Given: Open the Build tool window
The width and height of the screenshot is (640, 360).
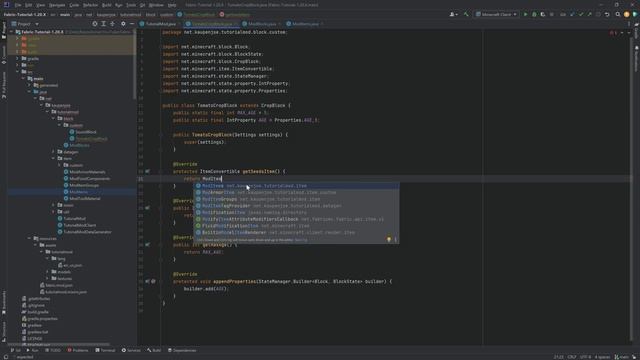Looking at the screenshot, I should [x=154, y=350].
